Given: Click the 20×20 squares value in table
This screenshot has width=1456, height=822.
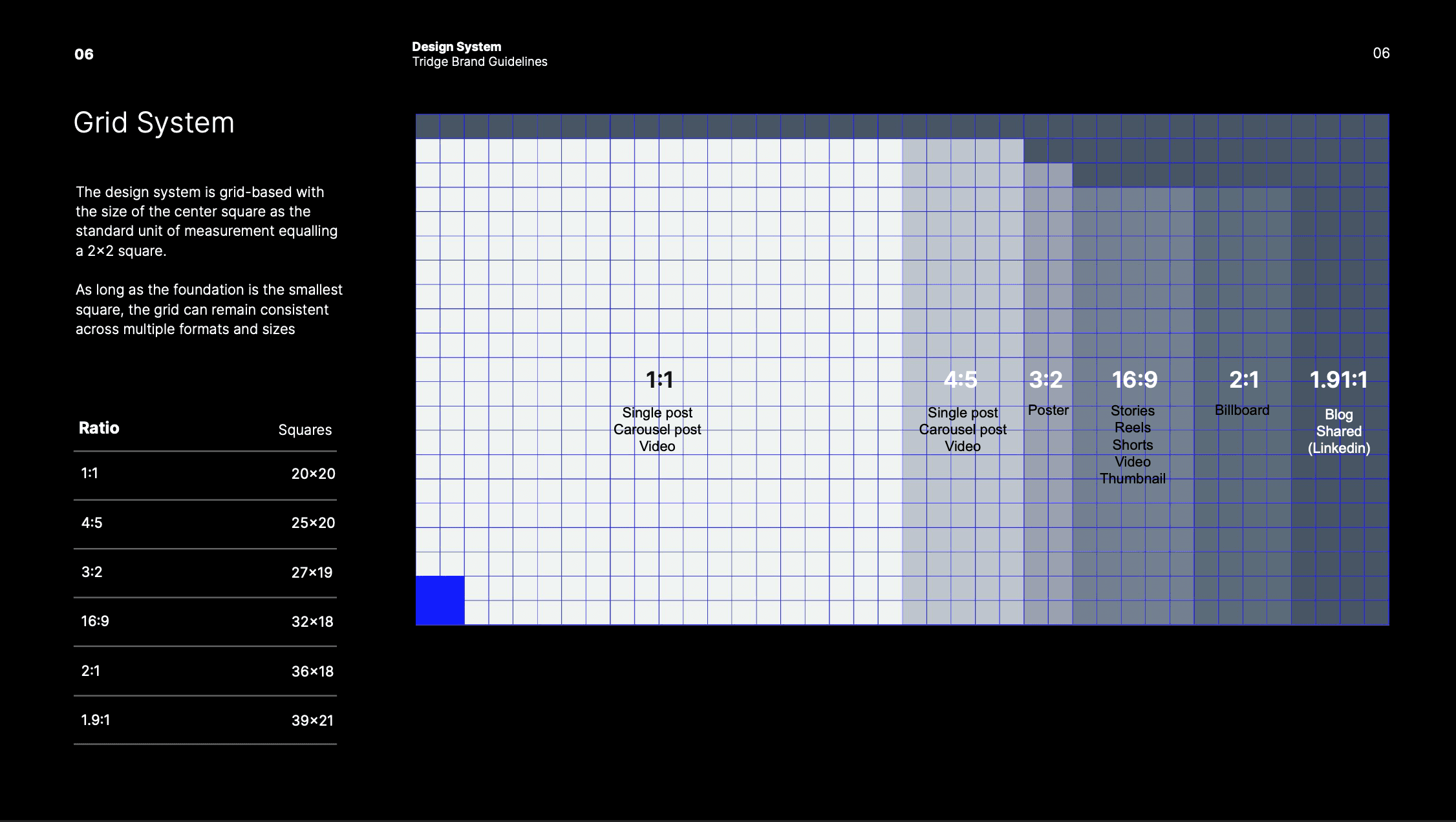Looking at the screenshot, I should point(313,474).
